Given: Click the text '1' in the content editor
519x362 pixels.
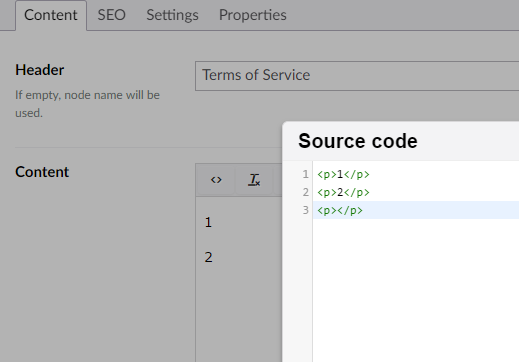Looking at the screenshot, I should click(208, 222).
